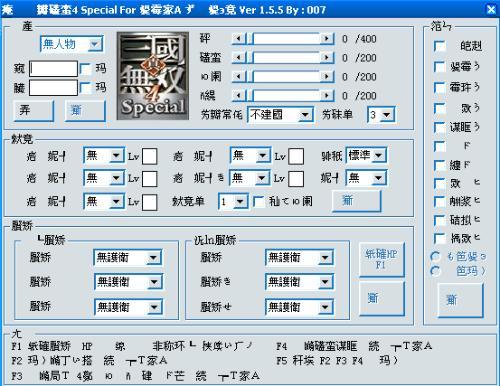Click the left arrow on the /400 slider
Viewport: 500px width, 386px height.
(239, 39)
